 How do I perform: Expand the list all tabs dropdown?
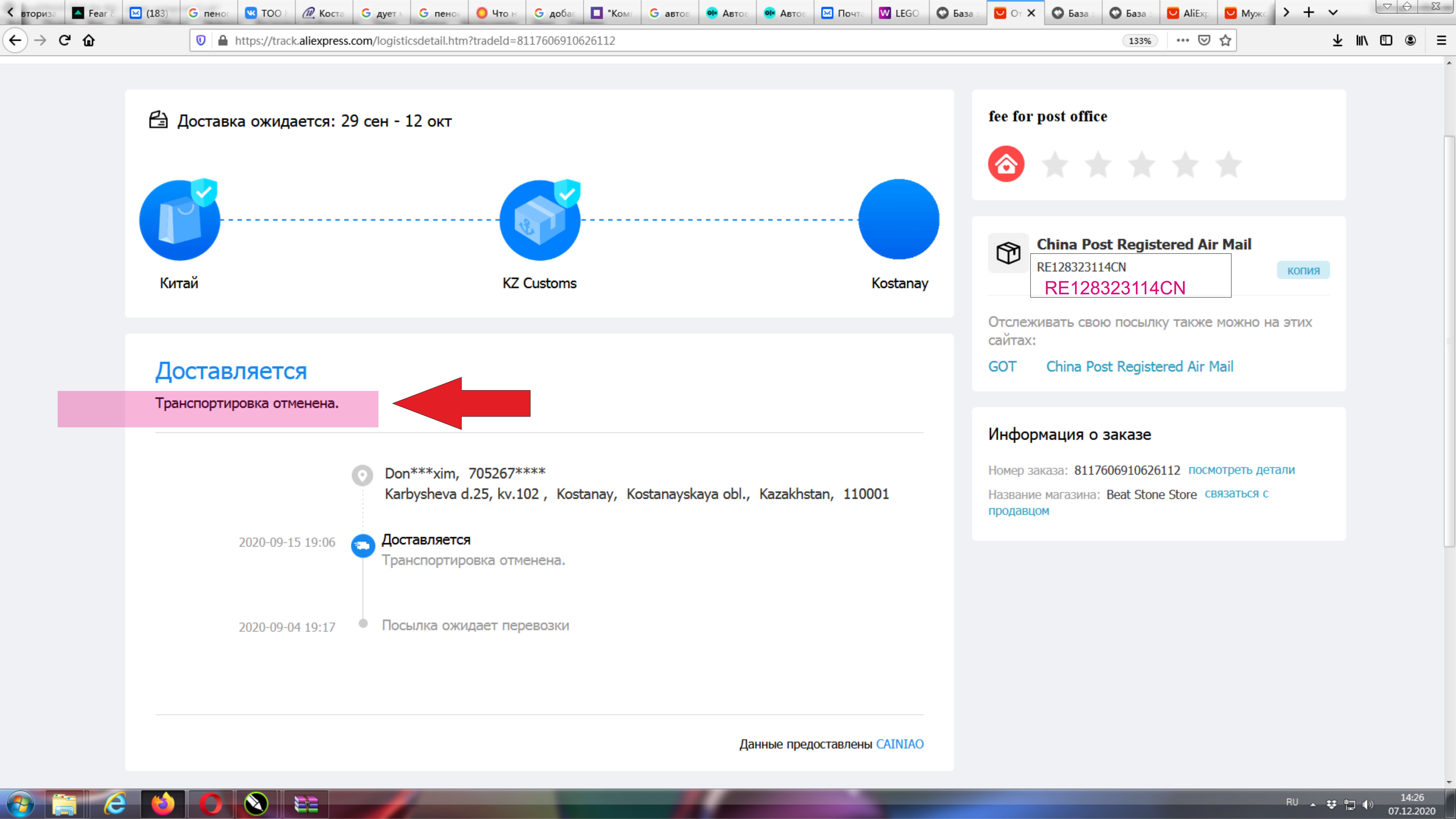pyautogui.click(x=1333, y=12)
